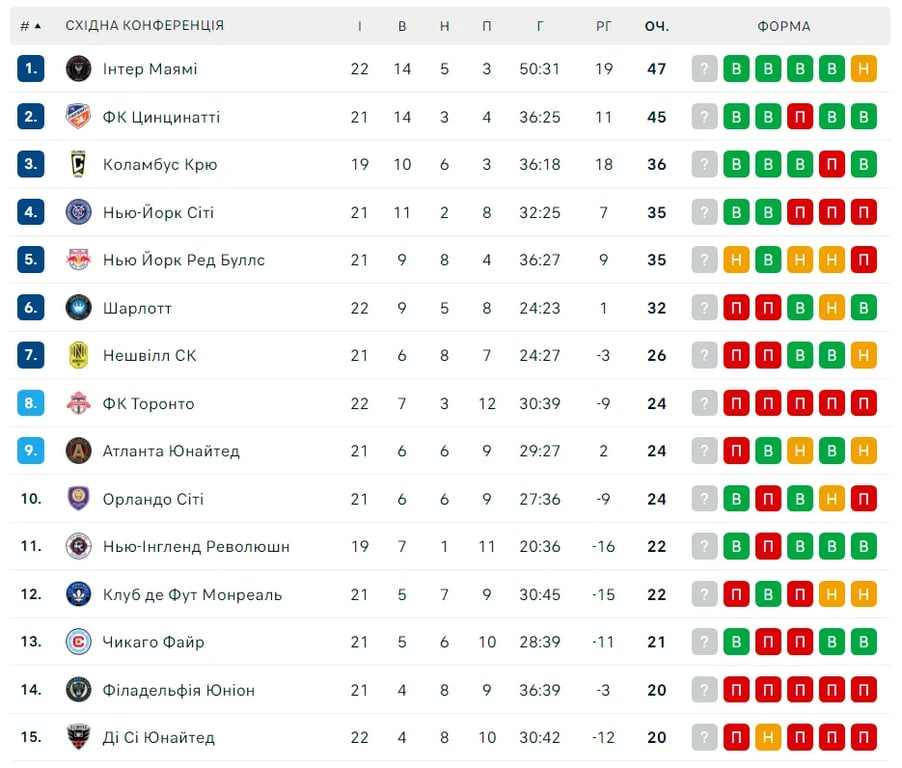
Task: Click the FC Cincinnati team crest
Action: coord(79,117)
